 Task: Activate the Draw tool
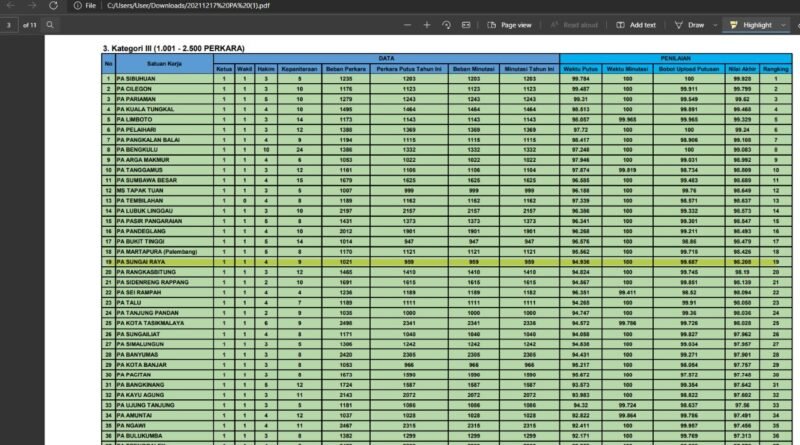(689, 24)
